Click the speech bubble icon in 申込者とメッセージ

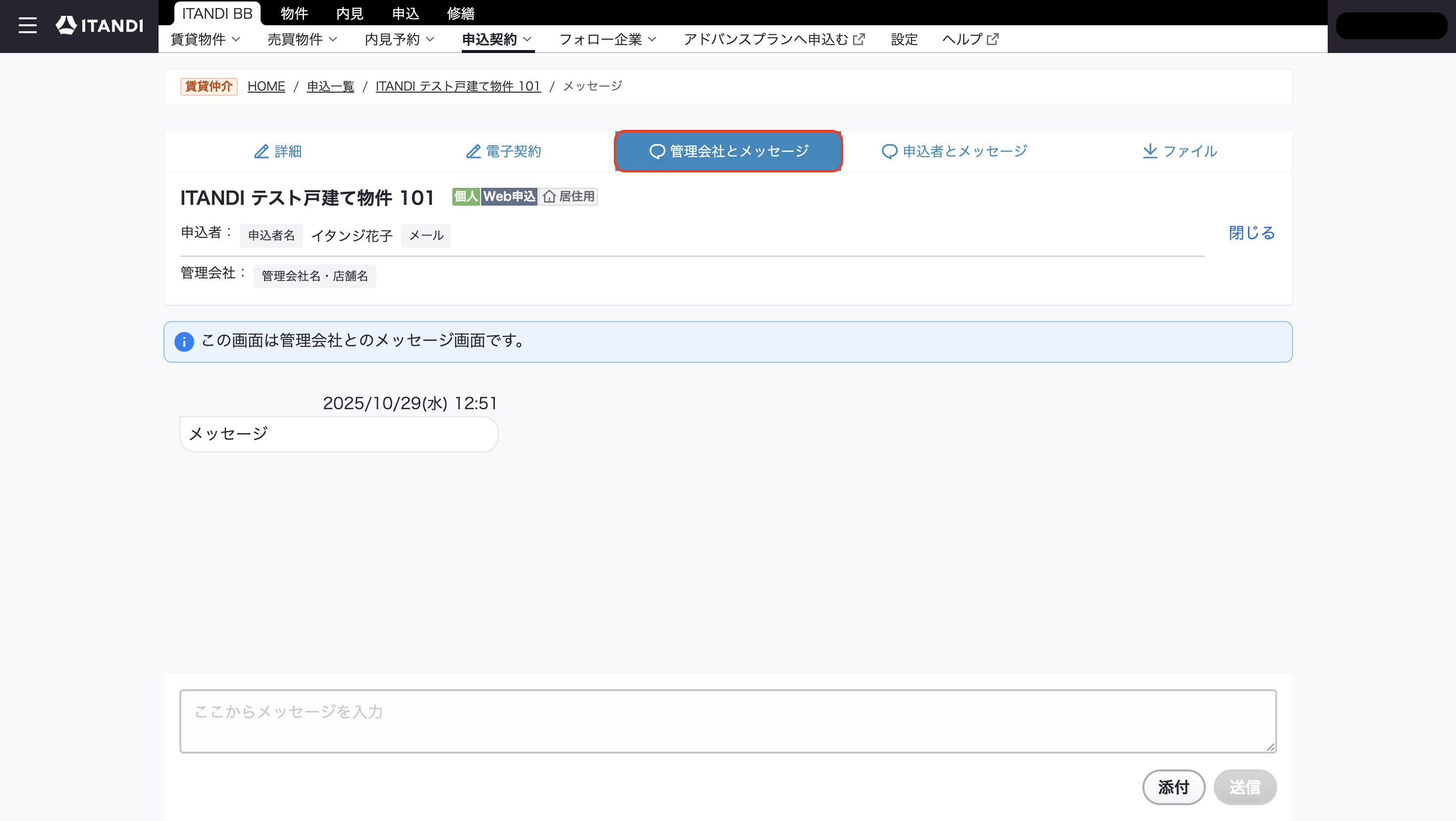[x=890, y=152]
